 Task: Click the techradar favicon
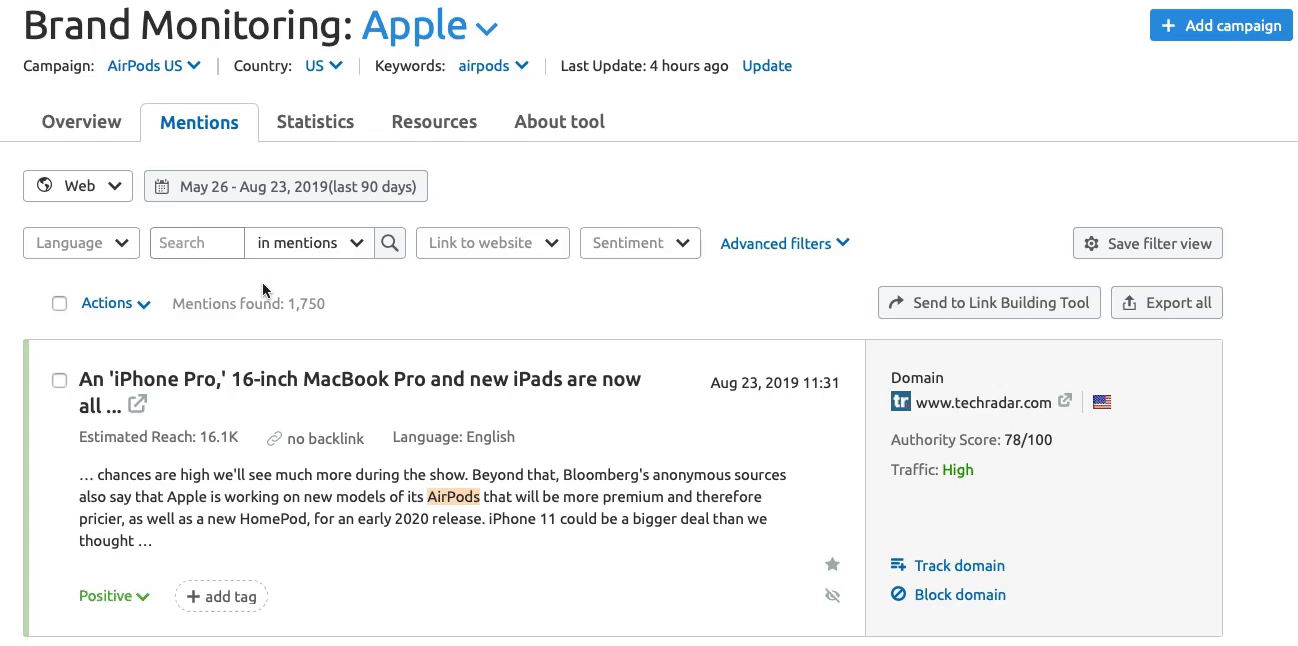(x=901, y=402)
